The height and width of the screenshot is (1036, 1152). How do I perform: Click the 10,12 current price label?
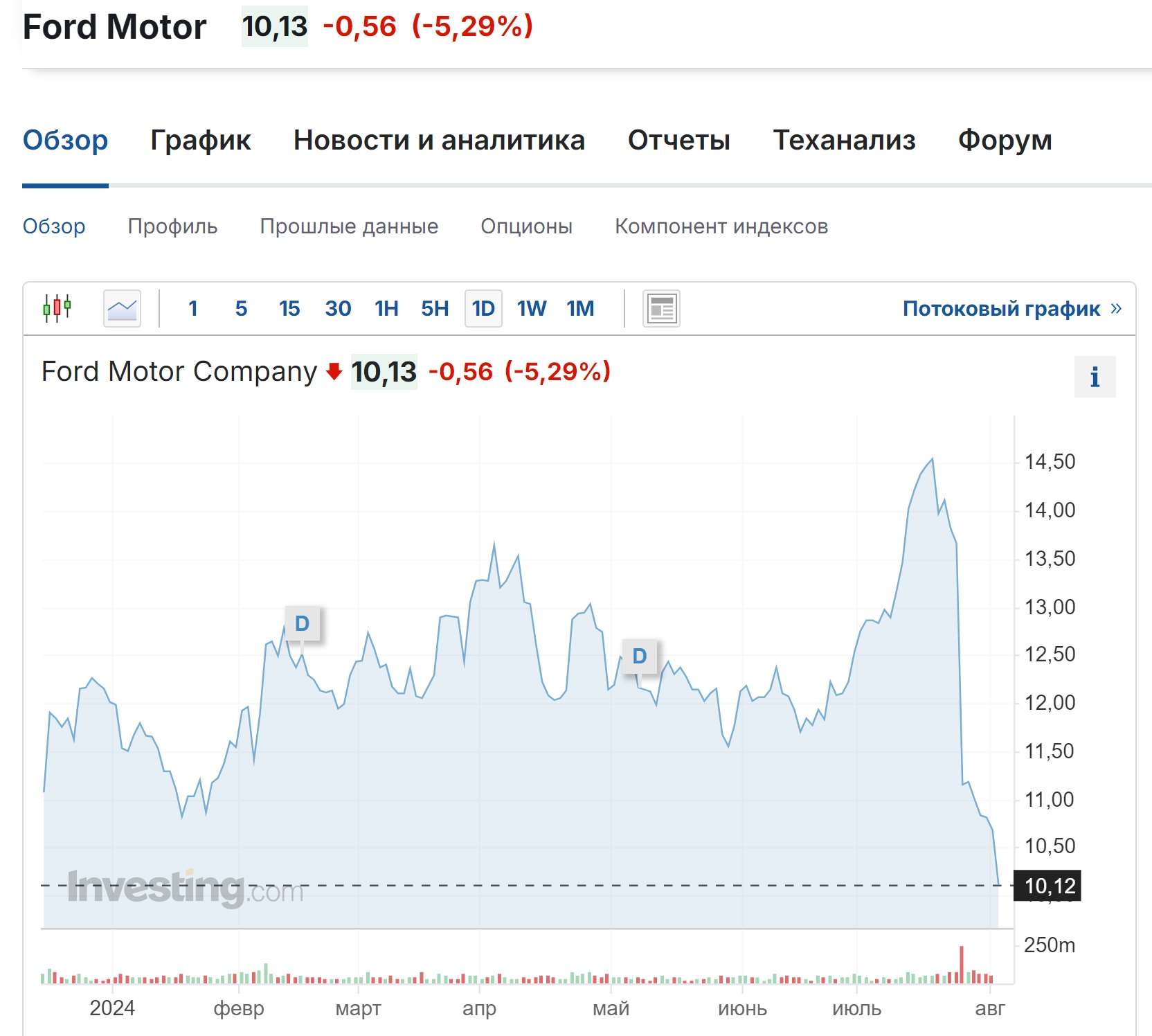pyautogui.click(x=1047, y=886)
